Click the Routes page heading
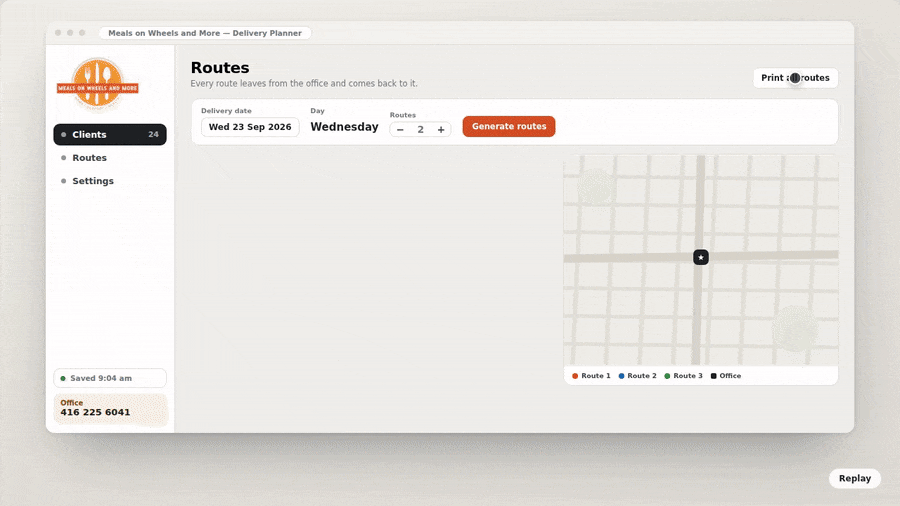 click(x=220, y=68)
